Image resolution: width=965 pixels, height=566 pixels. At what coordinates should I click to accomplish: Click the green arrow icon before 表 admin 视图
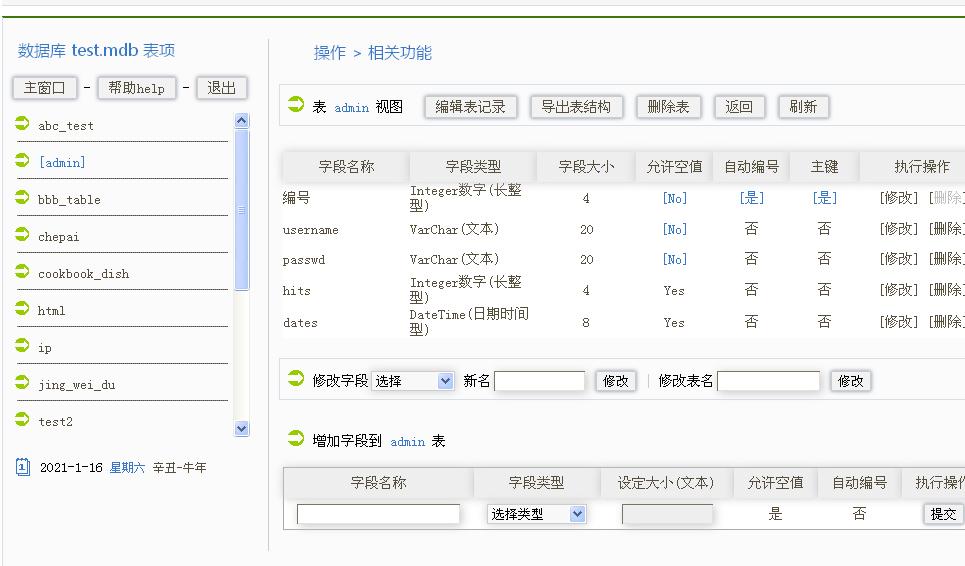pos(296,105)
